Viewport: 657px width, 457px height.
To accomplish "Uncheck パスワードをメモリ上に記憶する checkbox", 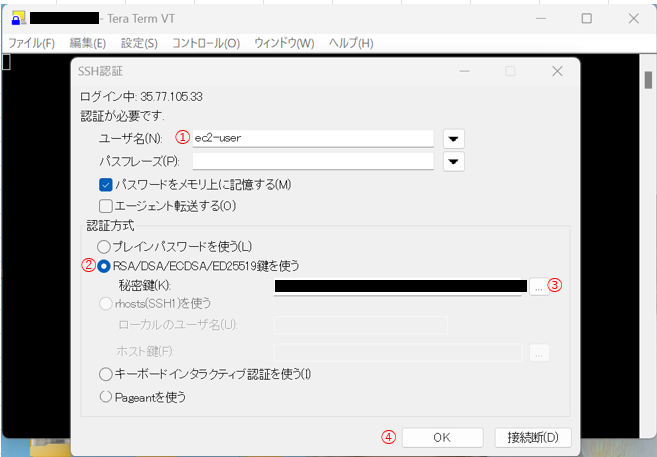I will (106, 185).
